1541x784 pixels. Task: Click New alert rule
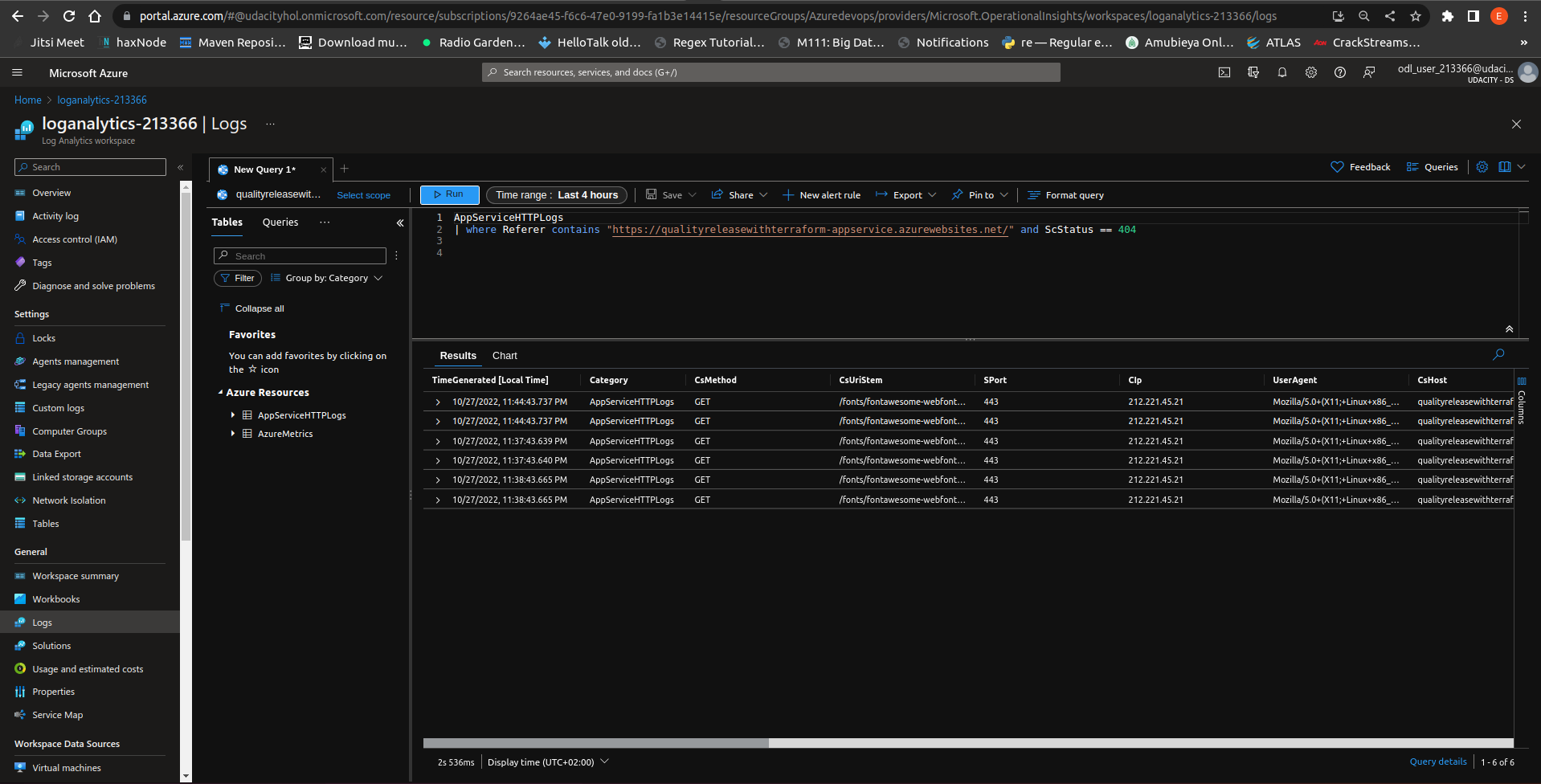[x=821, y=195]
